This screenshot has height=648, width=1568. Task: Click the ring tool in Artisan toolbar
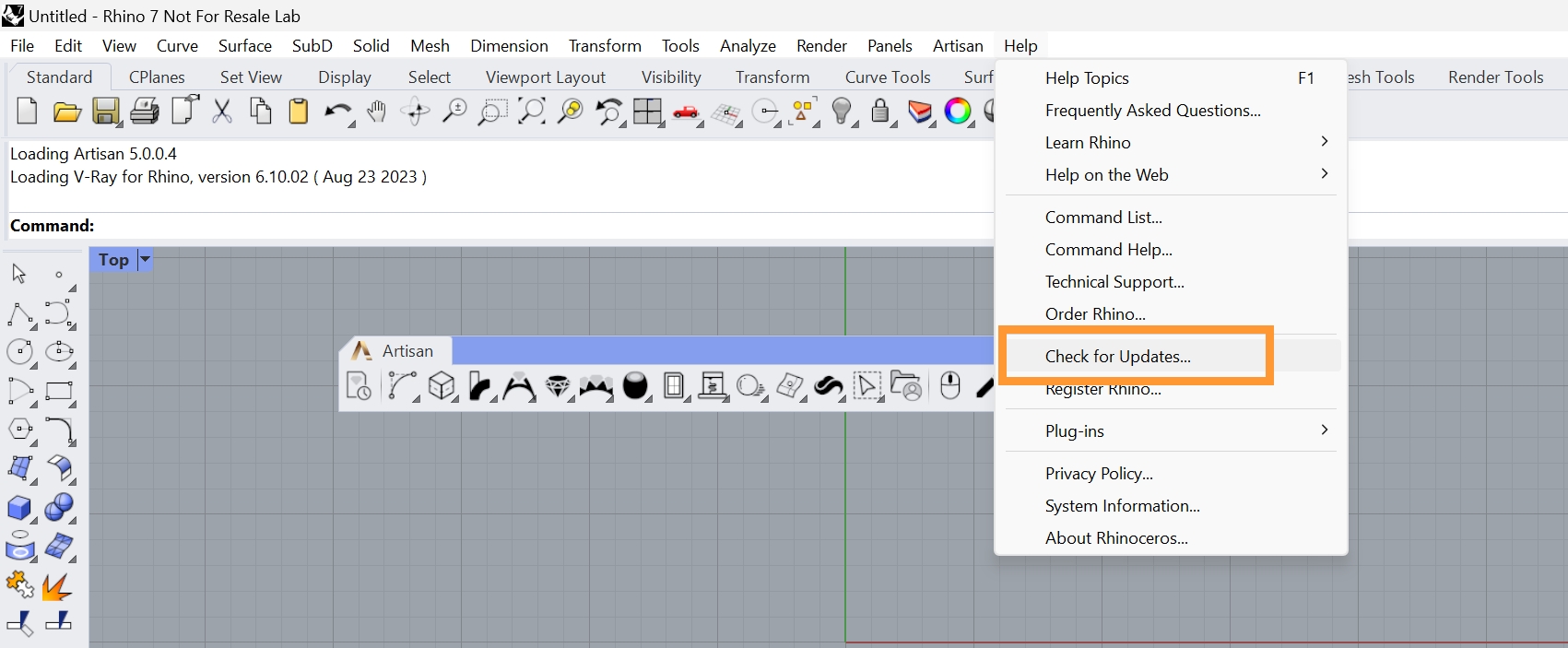519,386
